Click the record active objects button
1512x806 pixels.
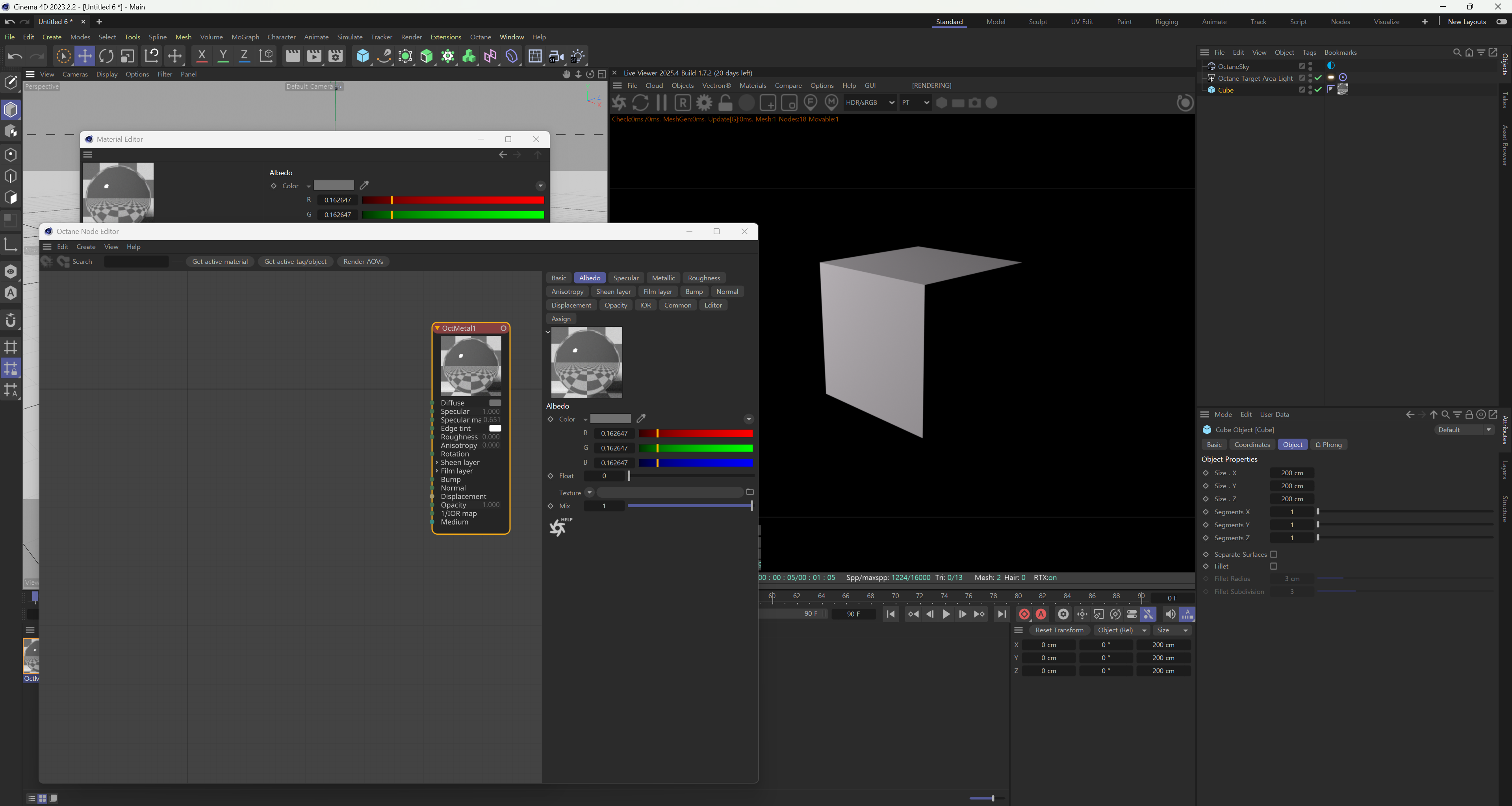(x=1024, y=614)
